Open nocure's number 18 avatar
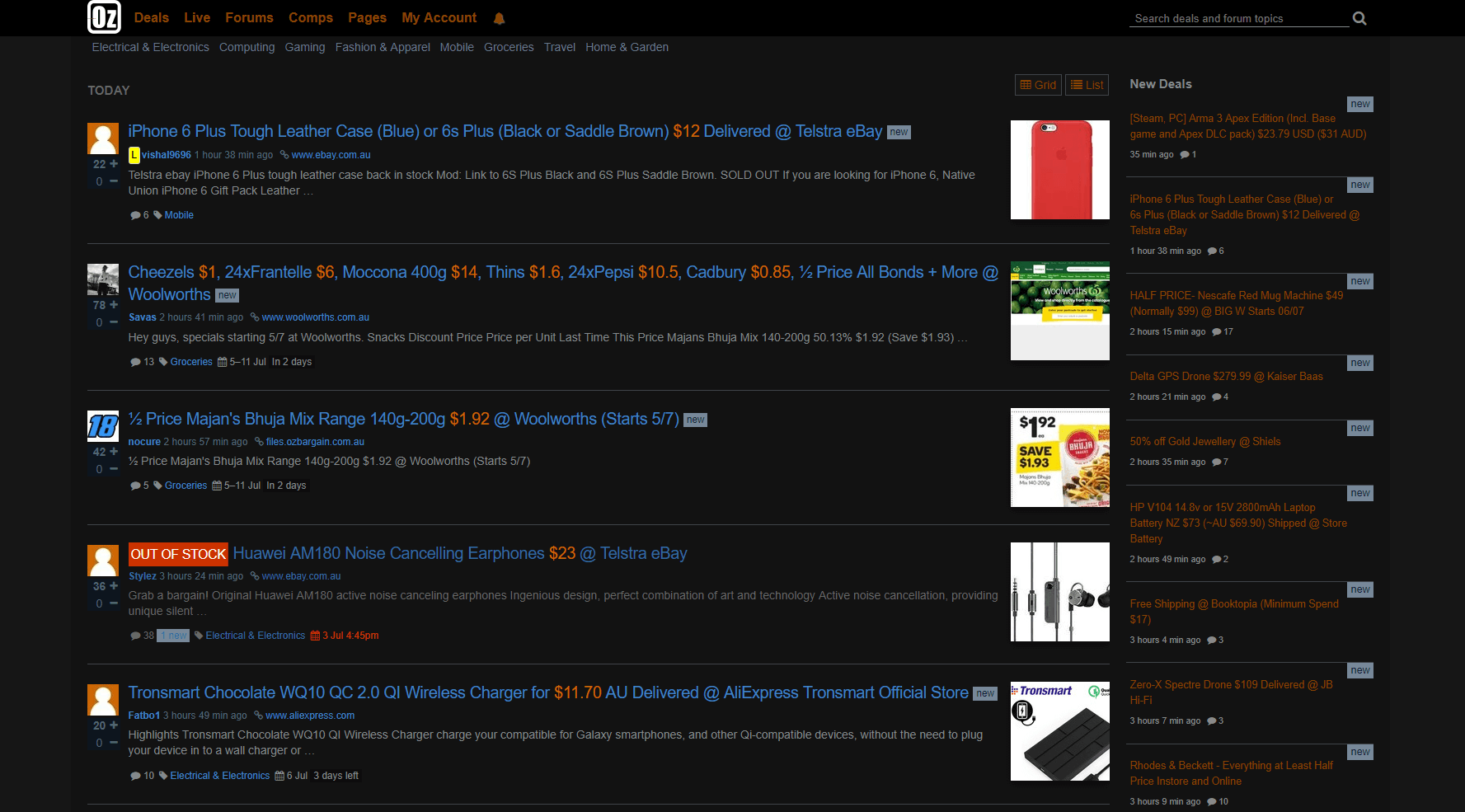This screenshot has height=812, width=1465. tap(103, 426)
